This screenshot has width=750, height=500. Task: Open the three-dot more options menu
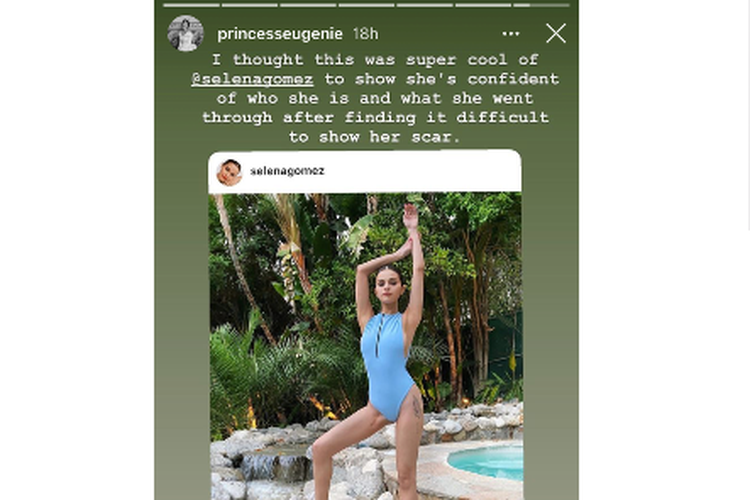coord(511,33)
